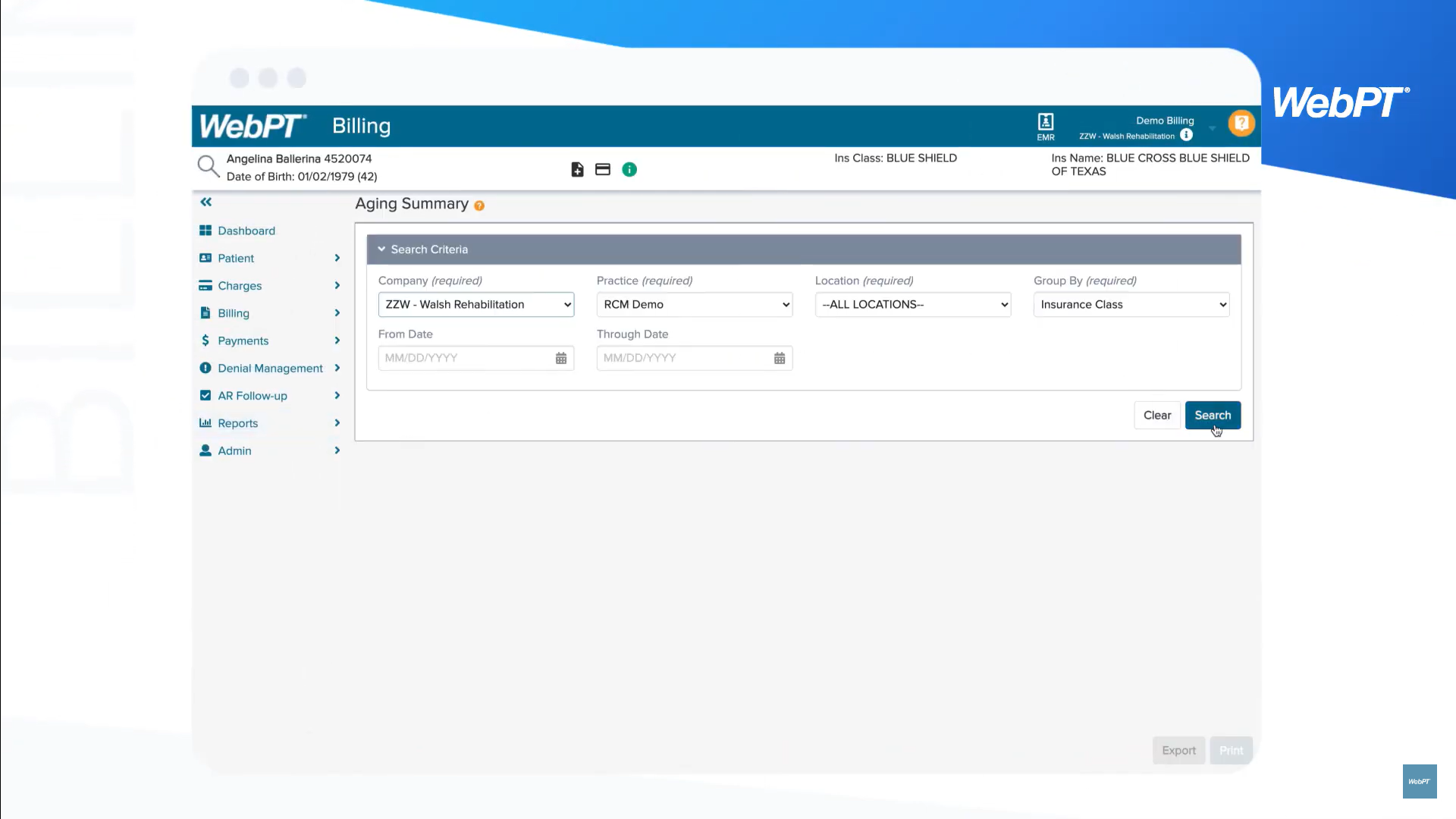Open Dashboard in sidebar

coord(246,231)
